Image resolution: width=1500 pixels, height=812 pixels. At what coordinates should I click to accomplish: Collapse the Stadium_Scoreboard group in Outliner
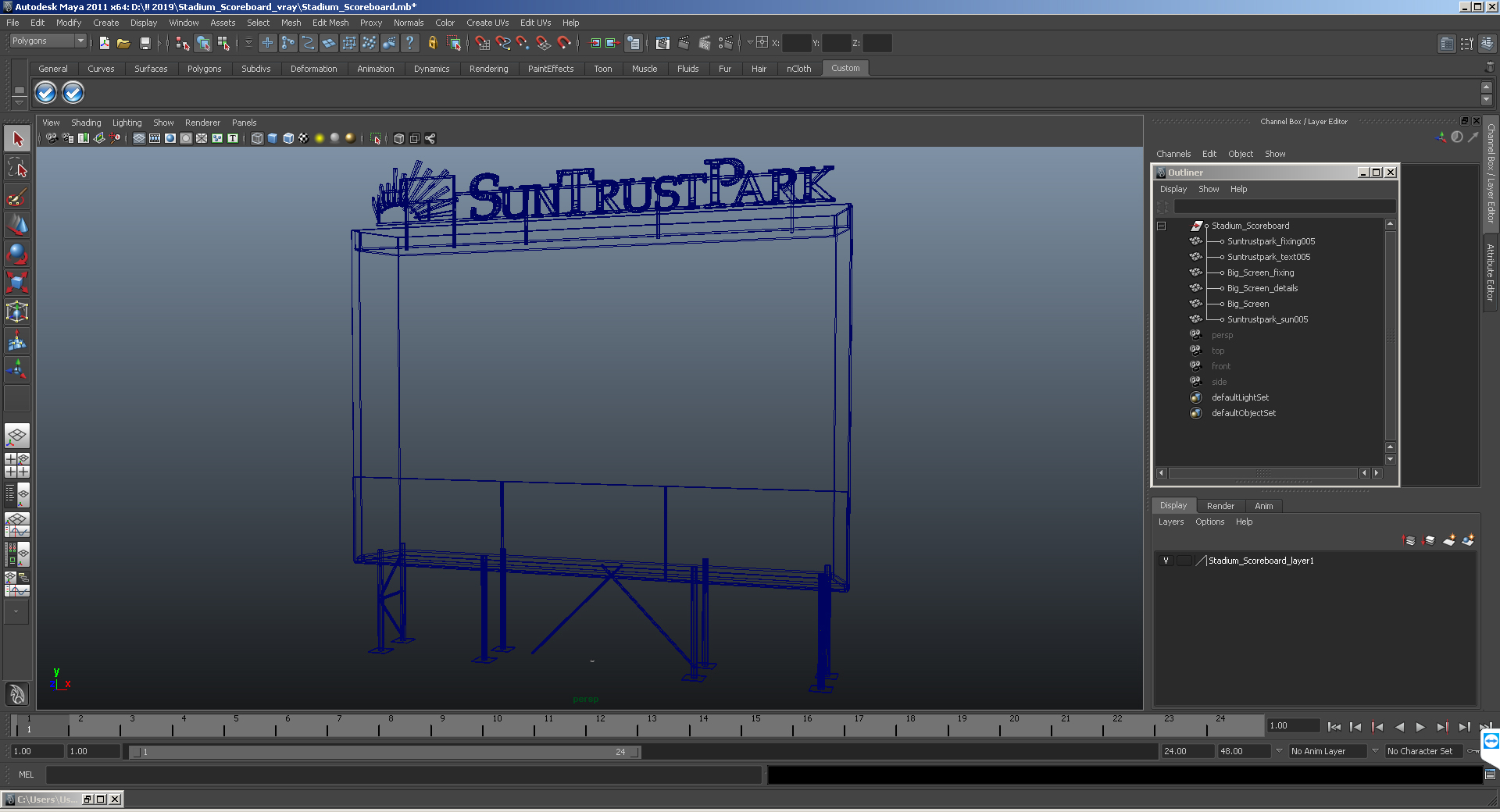click(x=1162, y=226)
